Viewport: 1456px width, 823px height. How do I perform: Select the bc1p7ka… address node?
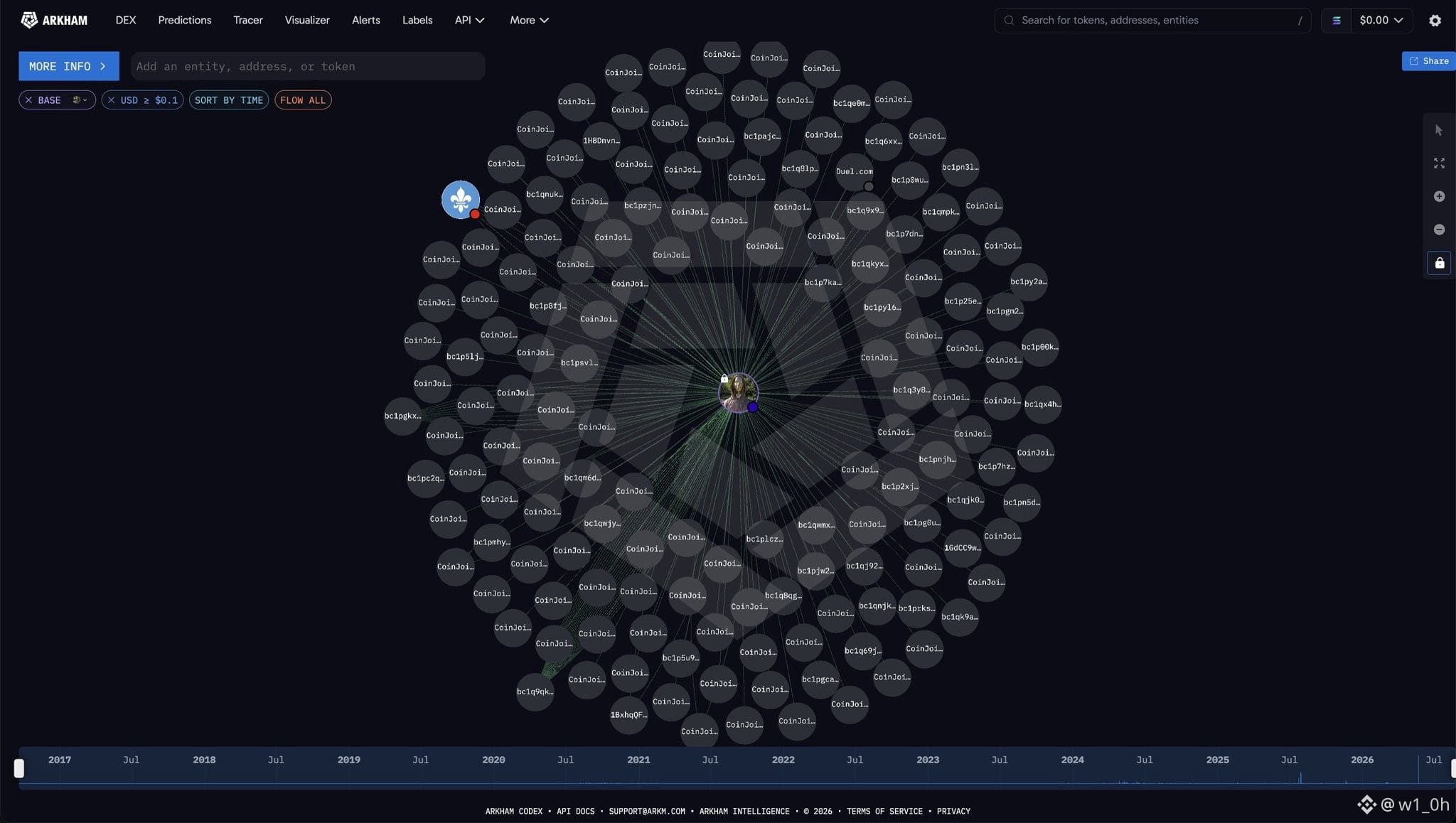point(823,283)
